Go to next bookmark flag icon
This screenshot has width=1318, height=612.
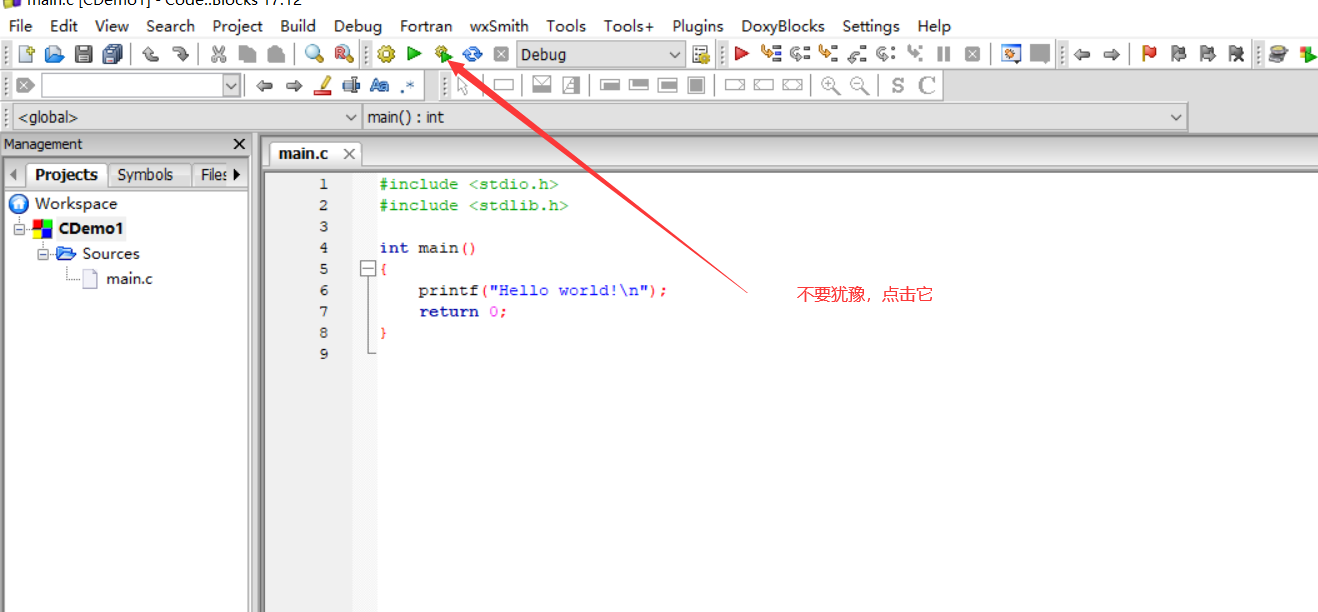1207,54
